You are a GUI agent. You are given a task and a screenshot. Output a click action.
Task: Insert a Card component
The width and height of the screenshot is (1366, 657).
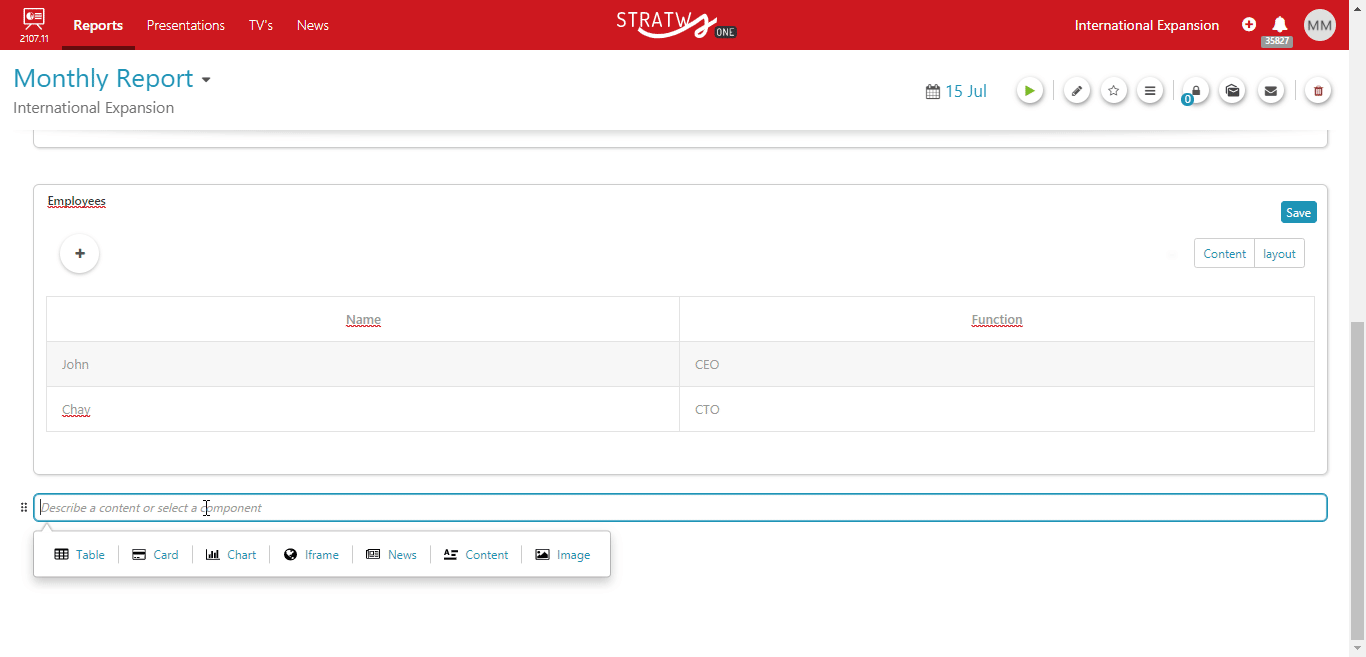pyautogui.click(x=155, y=555)
